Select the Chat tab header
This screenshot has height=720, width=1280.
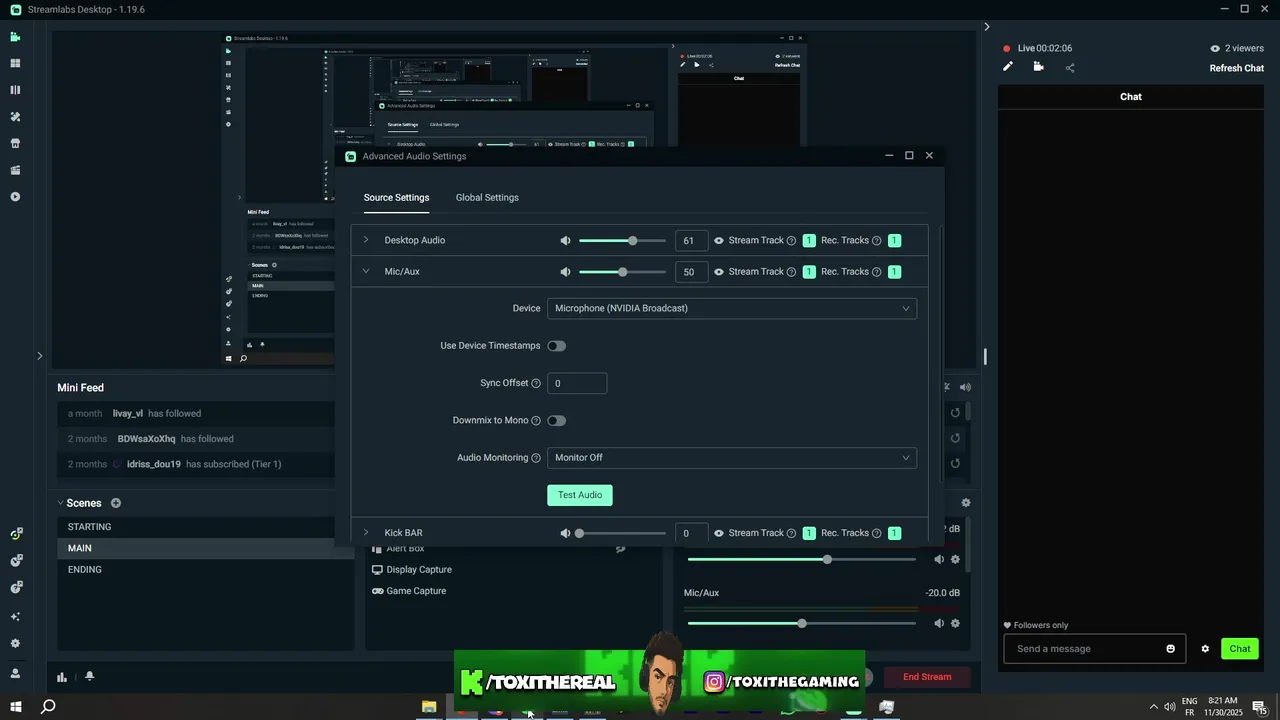(x=1131, y=97)
